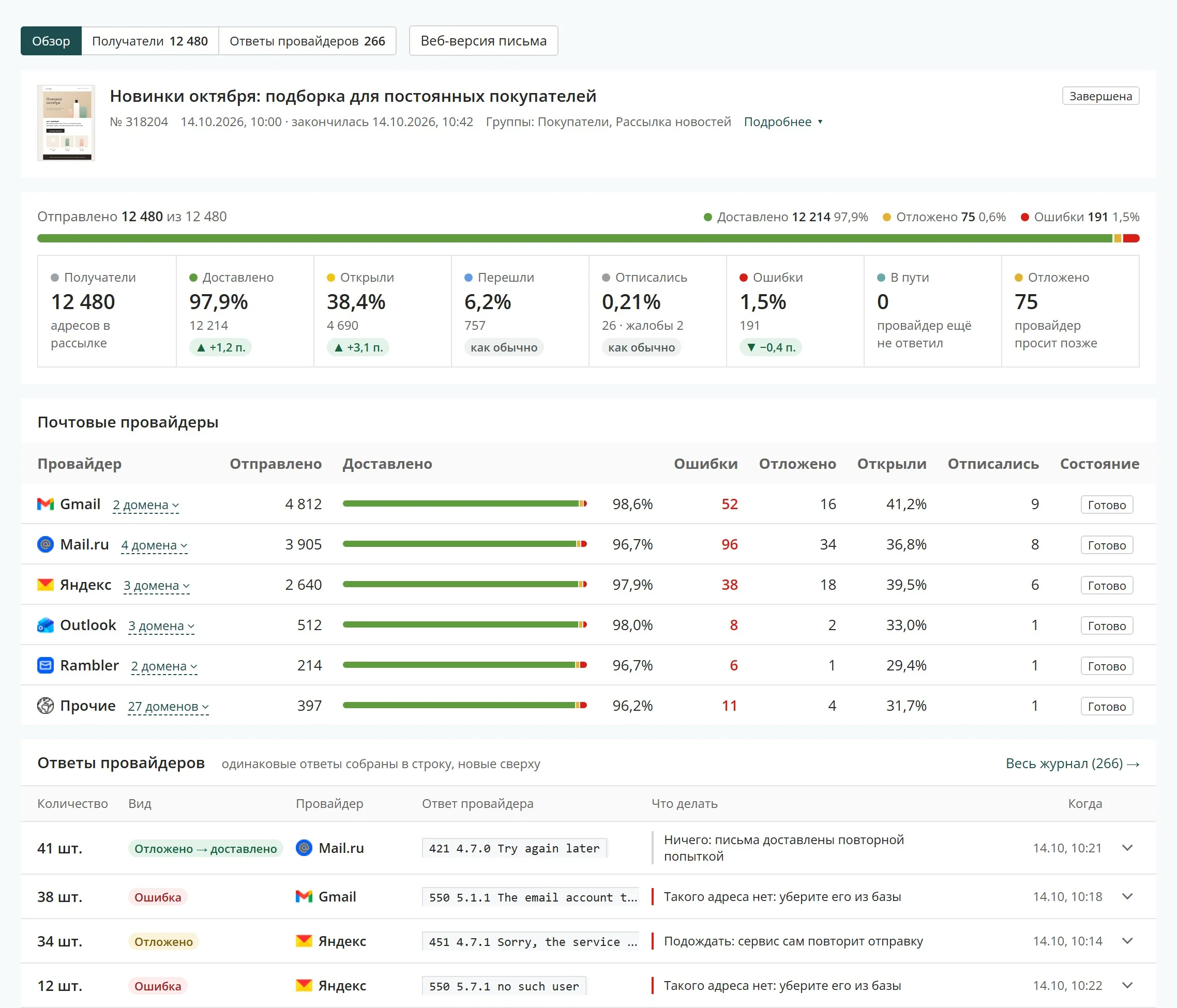Click the Готово status in Gmail row
Image resolution: width=1177 pixels, height=1008 pixels.
click(x=1107, y=505)
